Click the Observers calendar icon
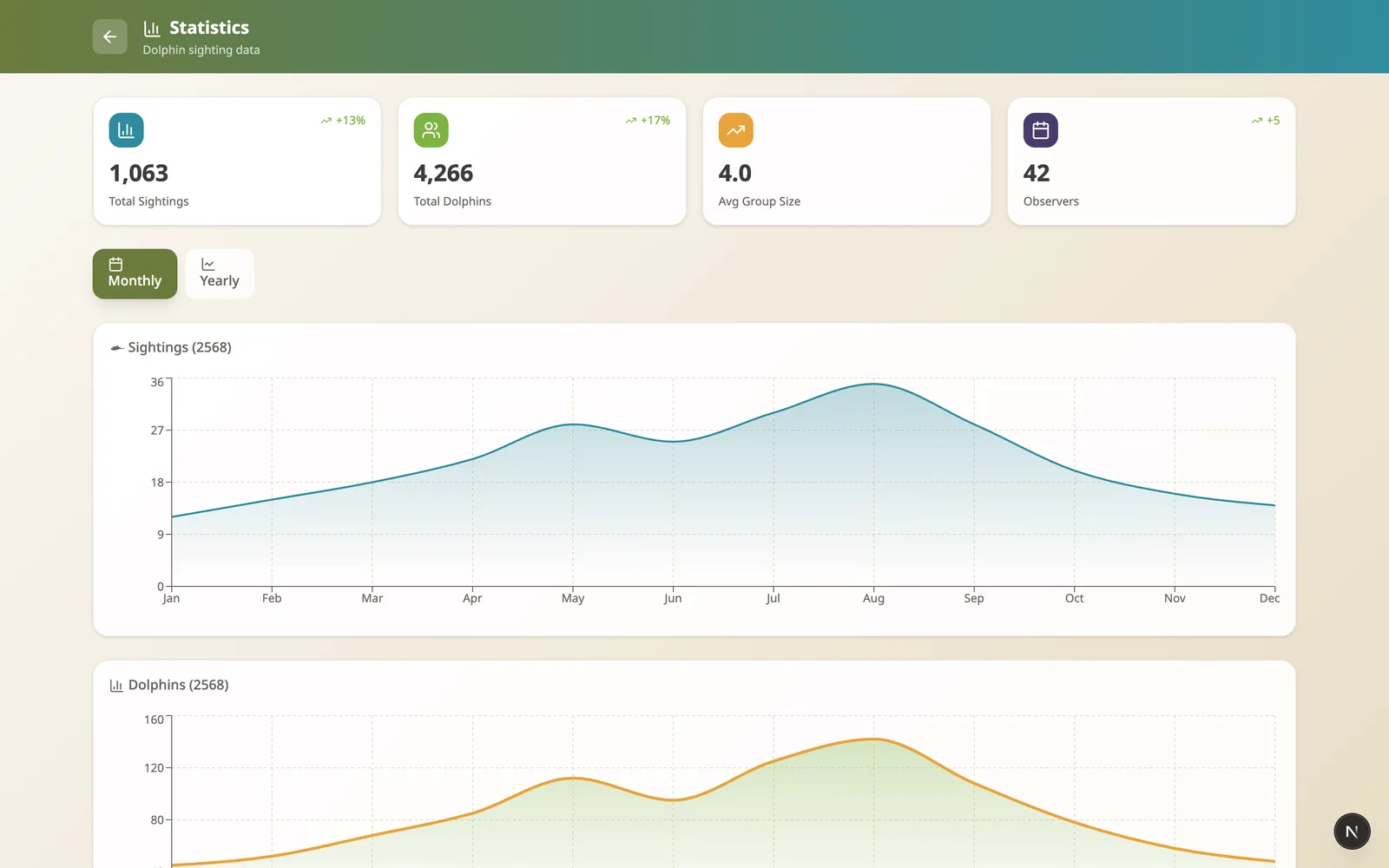The image size is (1389, 868). point(1040,130)
